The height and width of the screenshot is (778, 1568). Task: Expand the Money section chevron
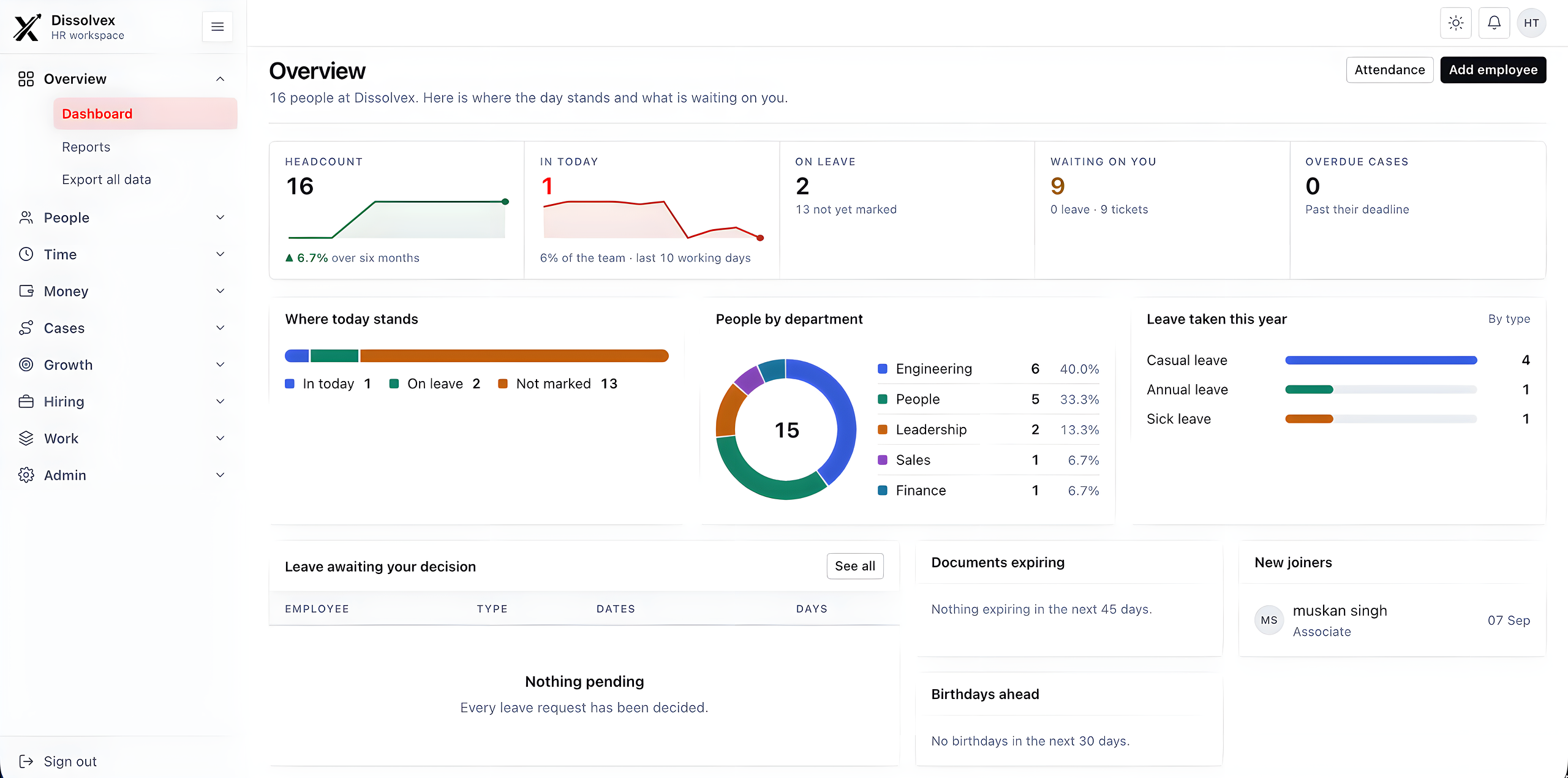pos(221,291)
